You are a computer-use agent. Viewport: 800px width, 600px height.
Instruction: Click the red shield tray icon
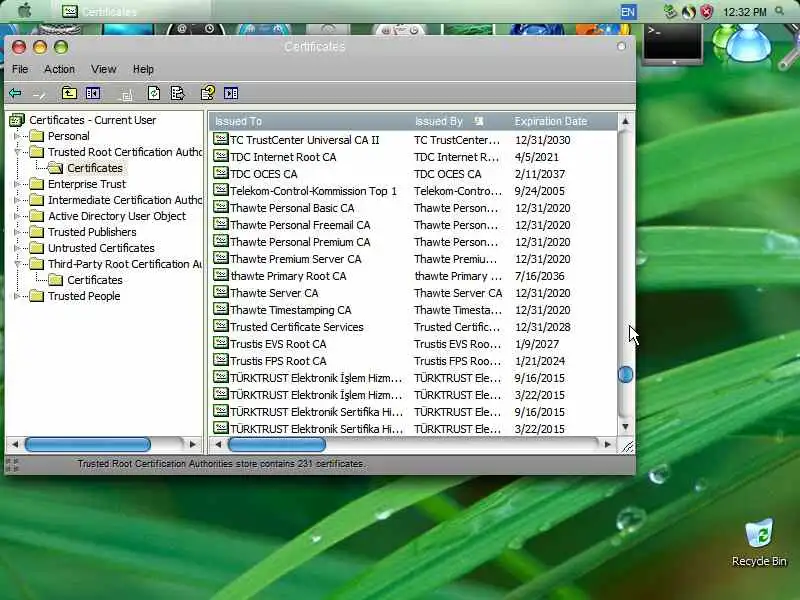706,12
